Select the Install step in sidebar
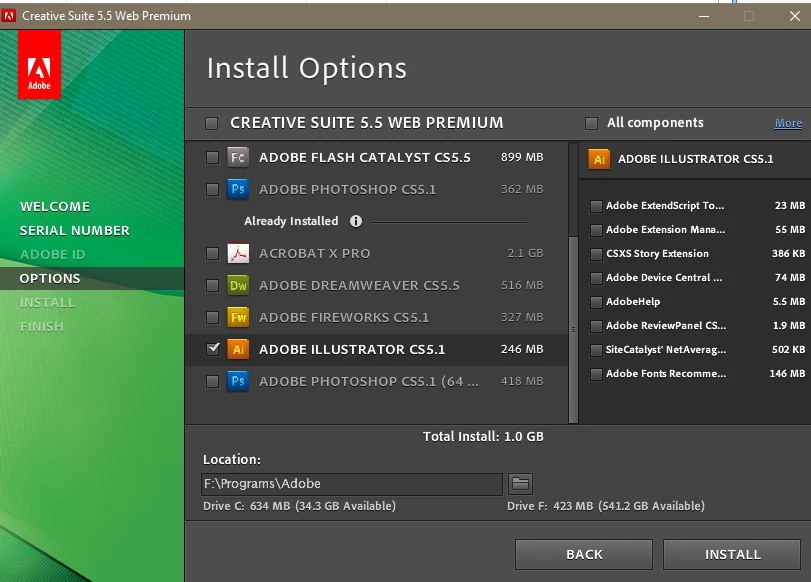 click(47, 303)
